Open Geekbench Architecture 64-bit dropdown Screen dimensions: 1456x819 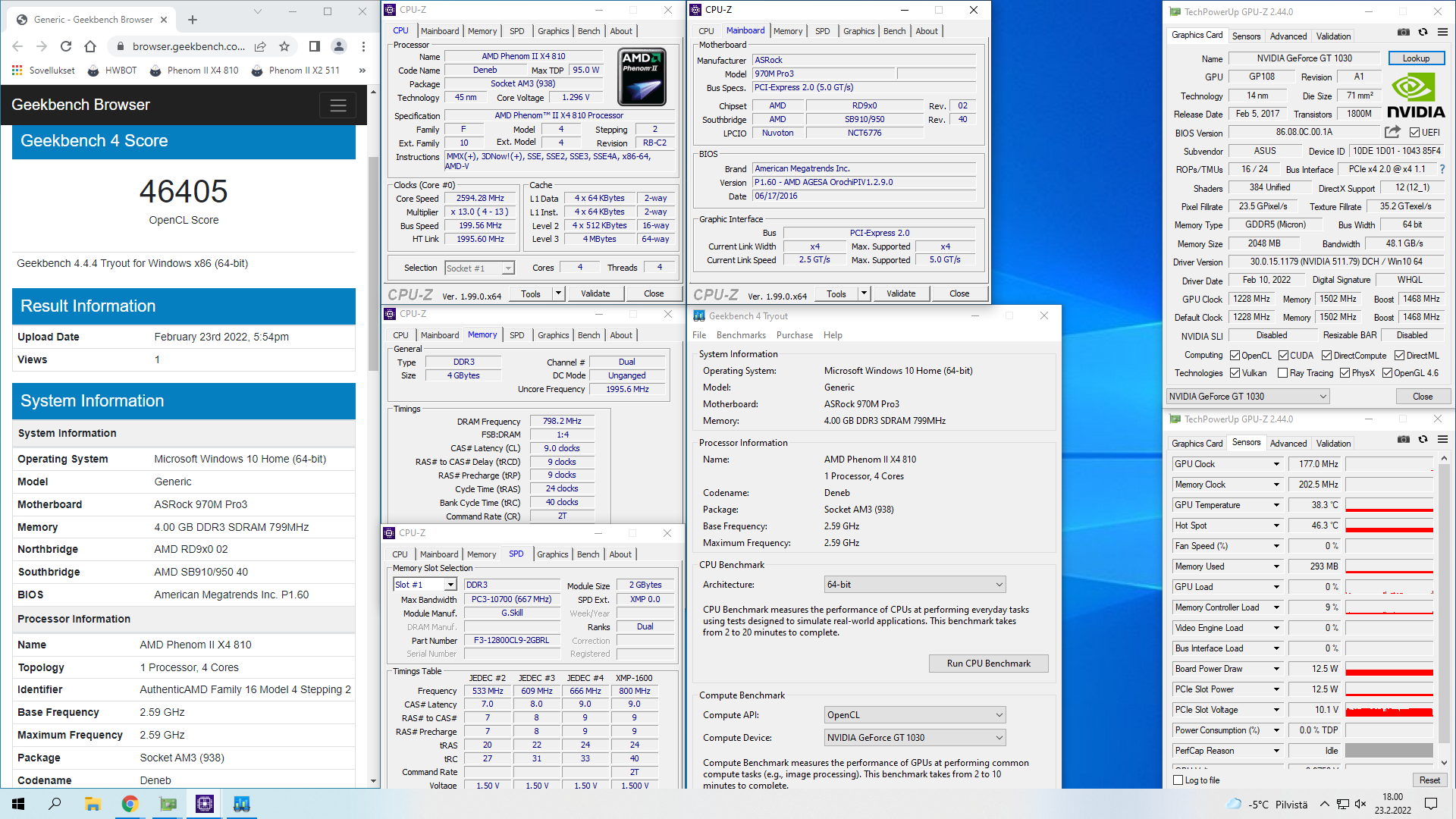915,585
